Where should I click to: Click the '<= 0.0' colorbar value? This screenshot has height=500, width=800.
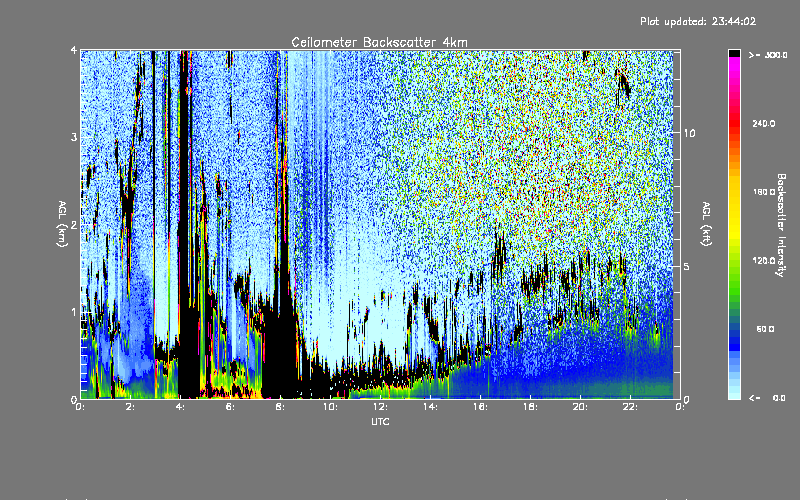[767, 397]
